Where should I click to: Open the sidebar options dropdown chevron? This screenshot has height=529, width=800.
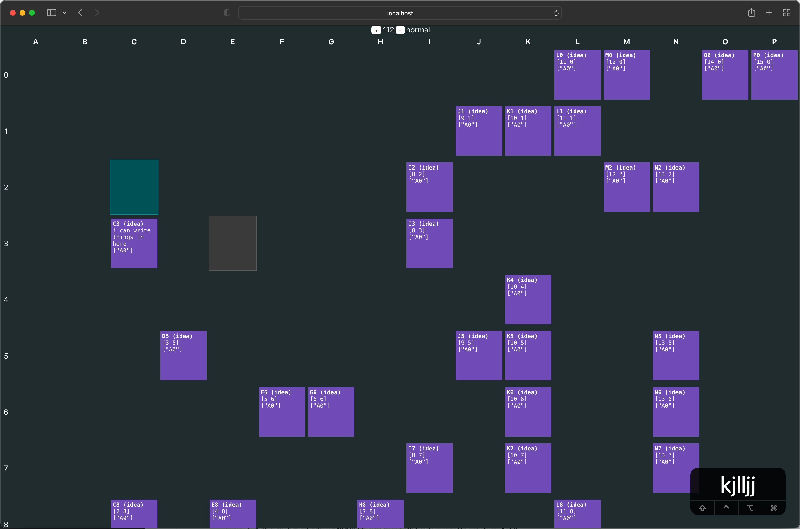coord(64,13)
